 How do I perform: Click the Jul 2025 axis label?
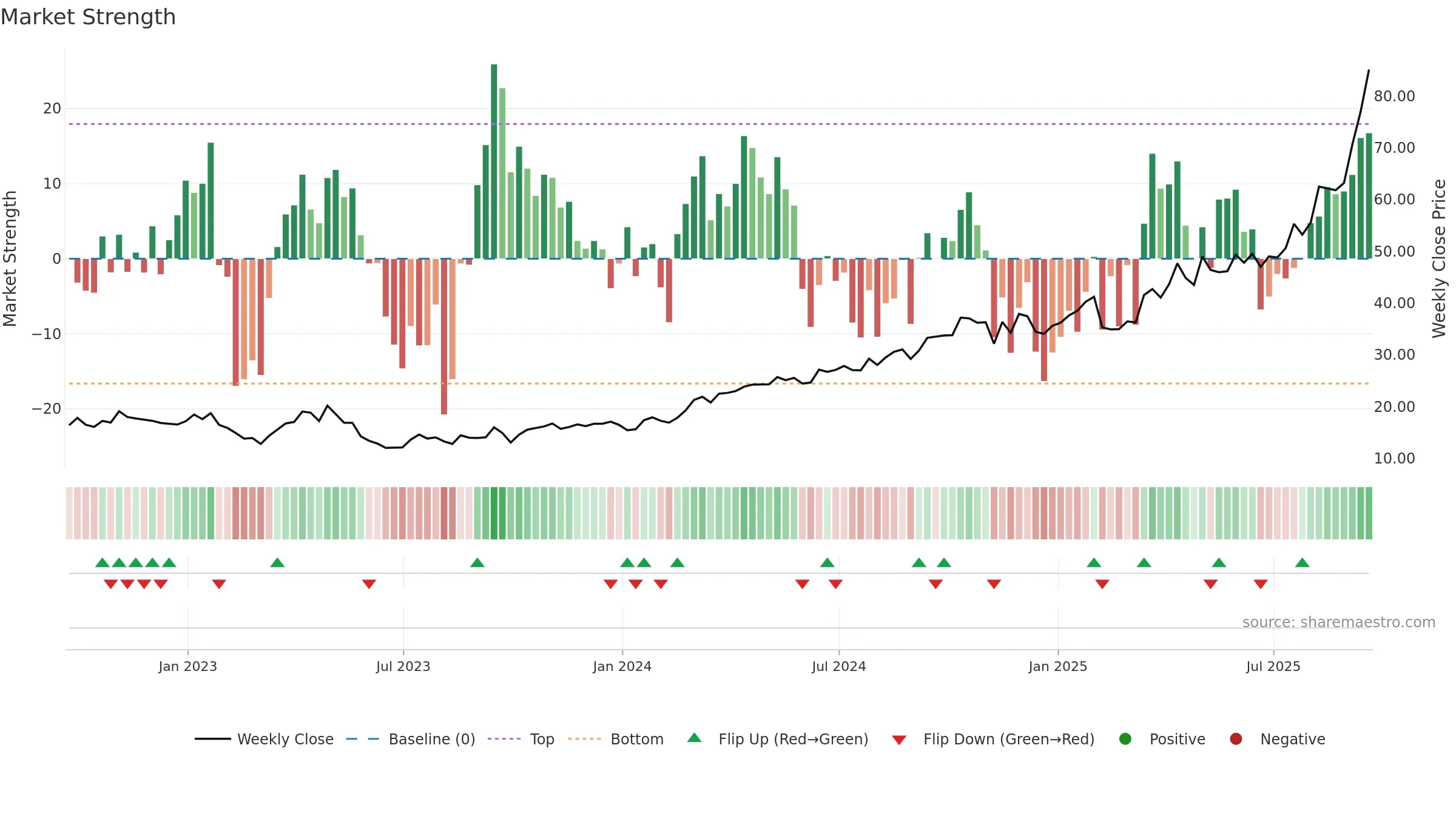[1273, 666]
